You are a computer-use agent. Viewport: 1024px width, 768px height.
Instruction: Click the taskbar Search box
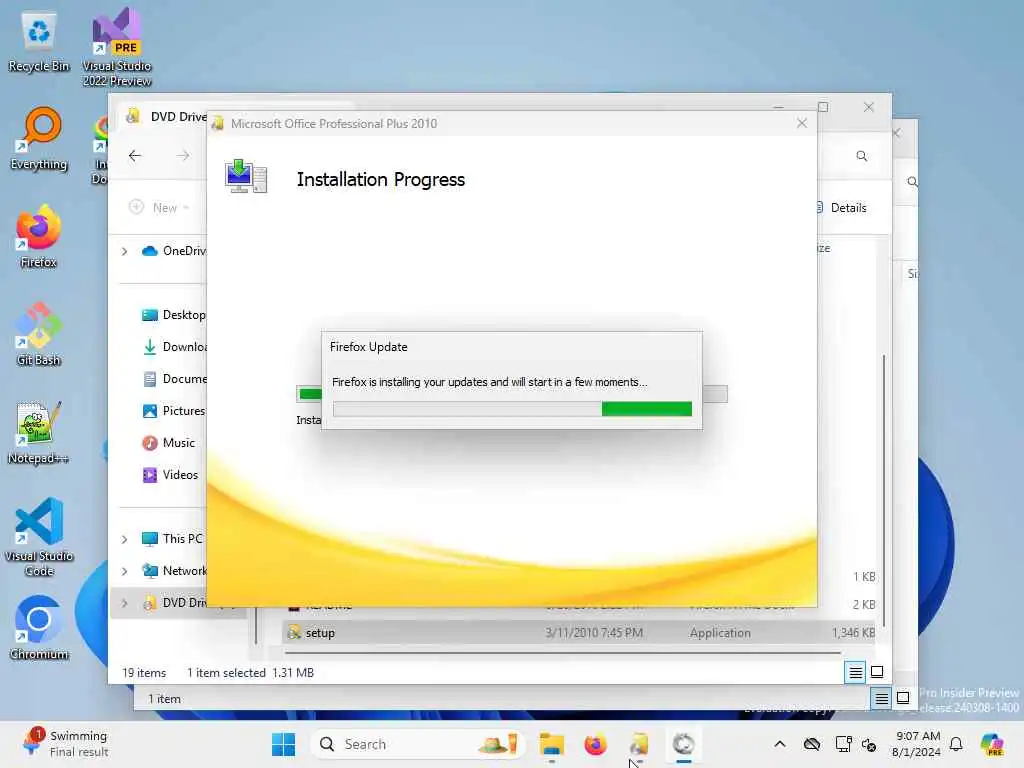tap(418, 744)
